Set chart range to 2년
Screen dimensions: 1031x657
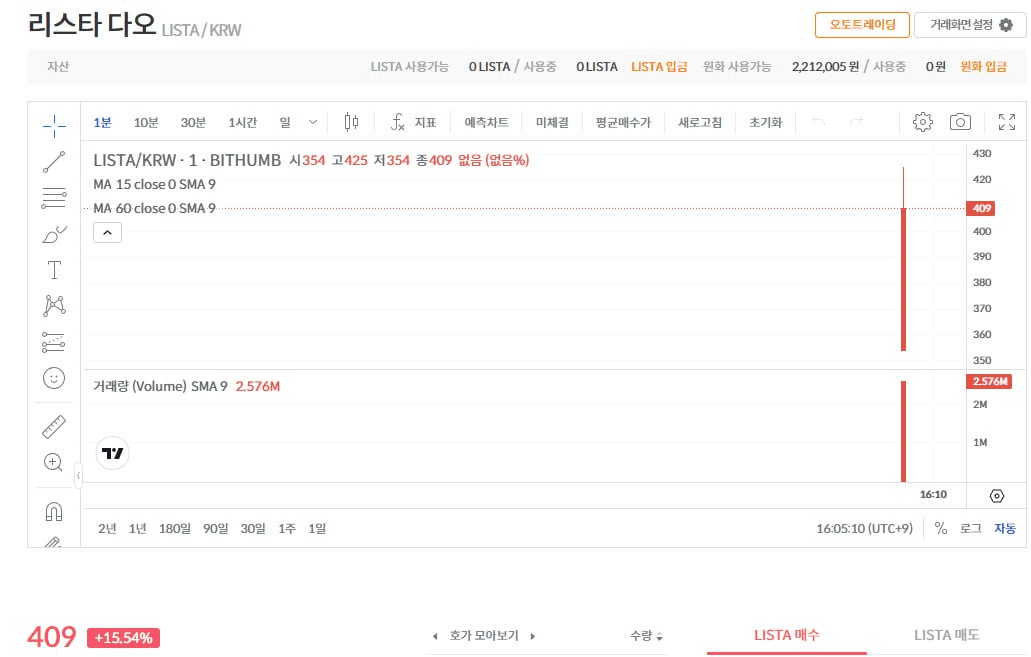[x=107, y=529]
